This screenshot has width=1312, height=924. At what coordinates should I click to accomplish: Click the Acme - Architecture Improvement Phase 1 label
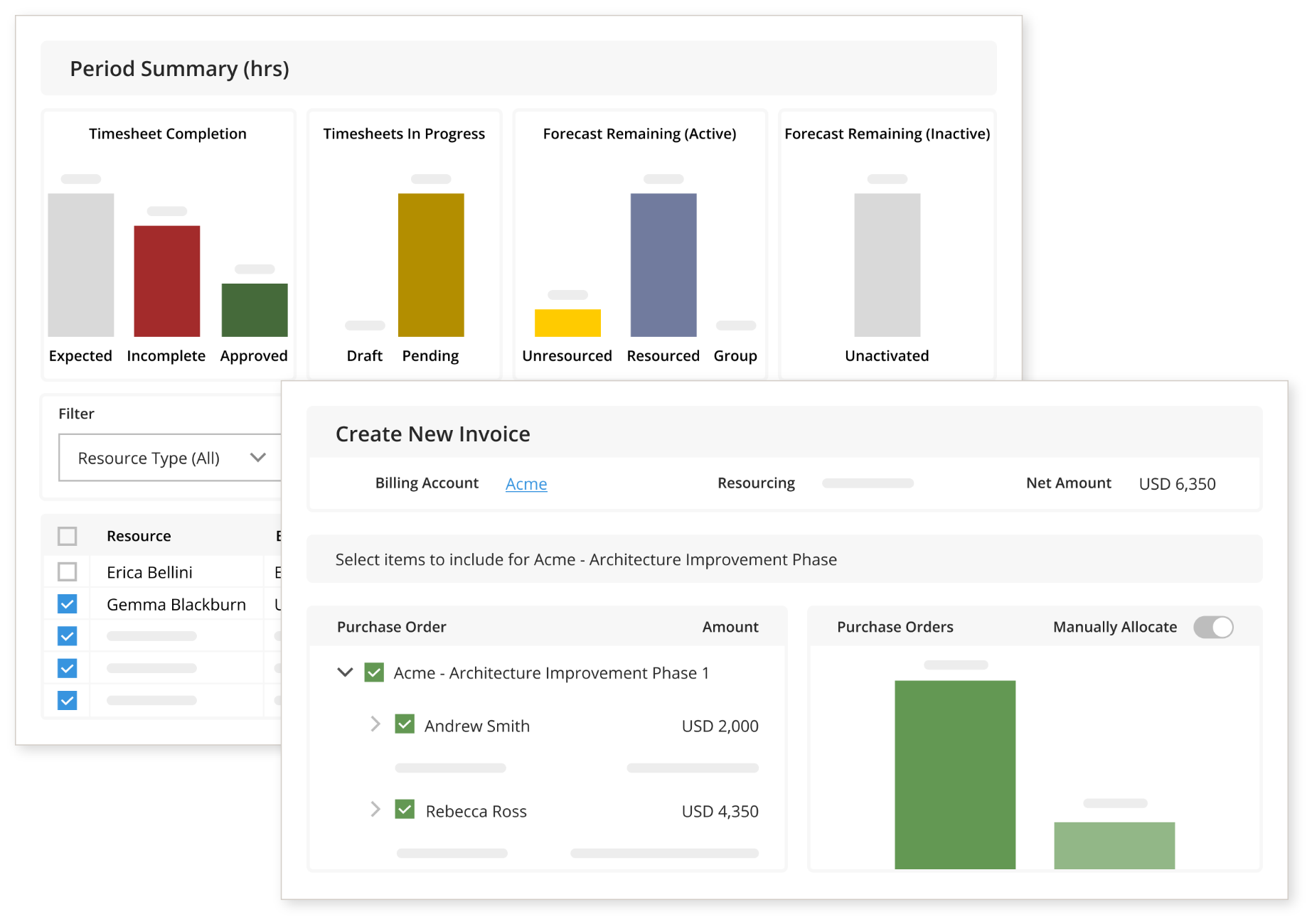click(x=552, y=673)
